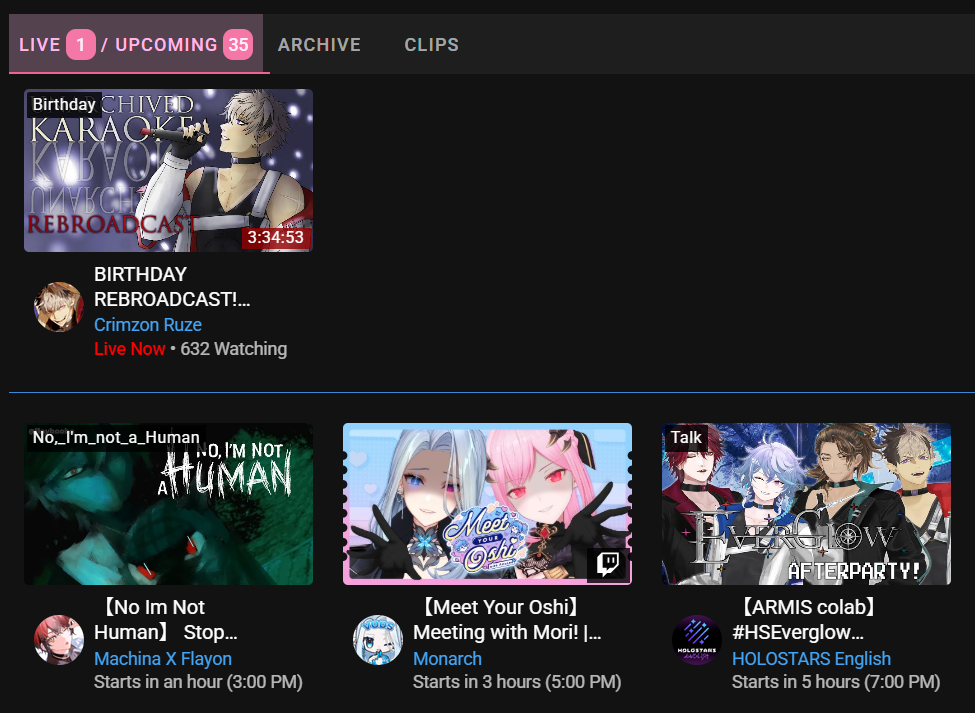The image size is (975, 713).
Task: Click the upcoming count badge showing 35
Action: (x=238, y=45)
